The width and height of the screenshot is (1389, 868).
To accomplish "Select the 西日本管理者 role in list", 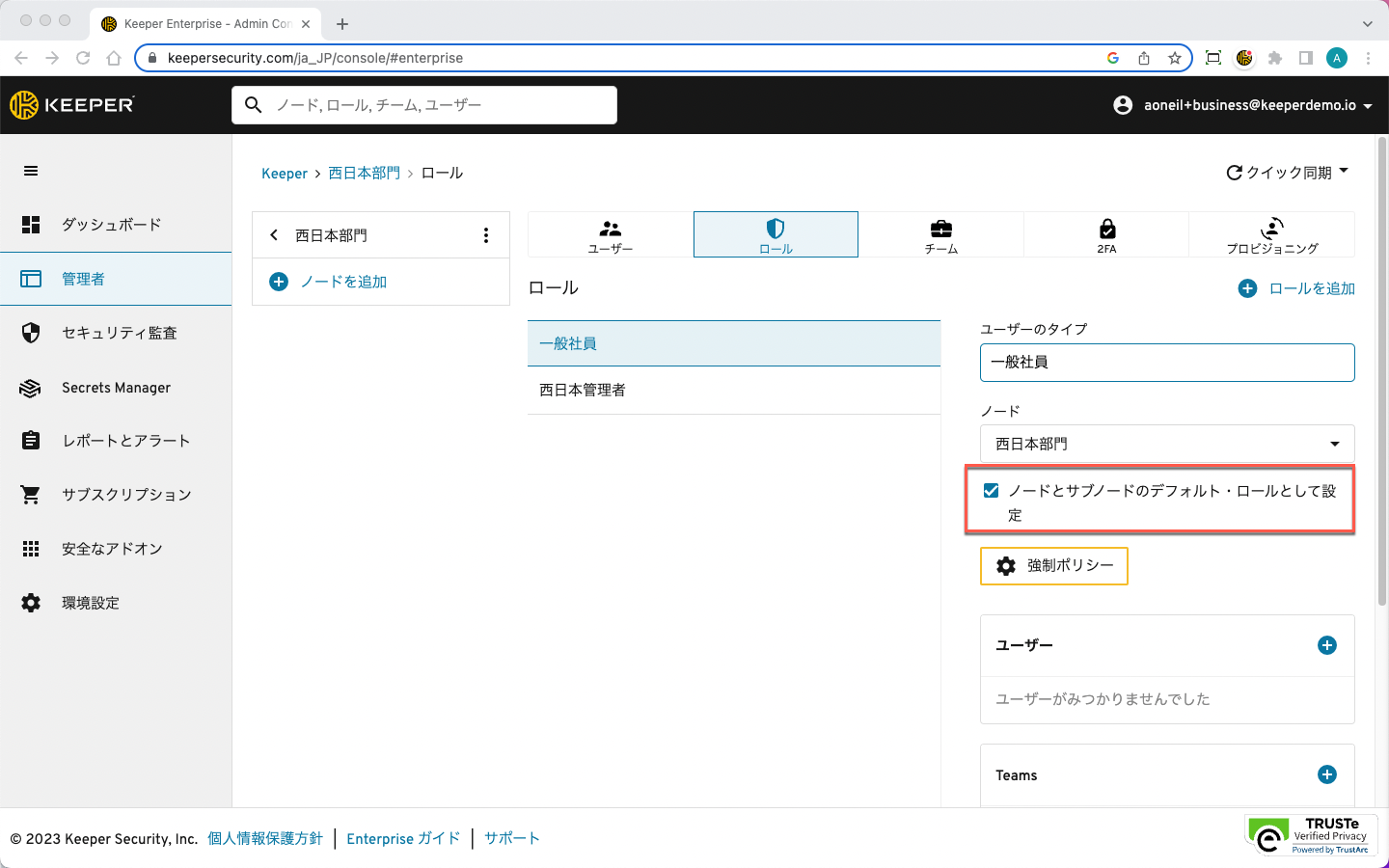I will coord(583,391).
